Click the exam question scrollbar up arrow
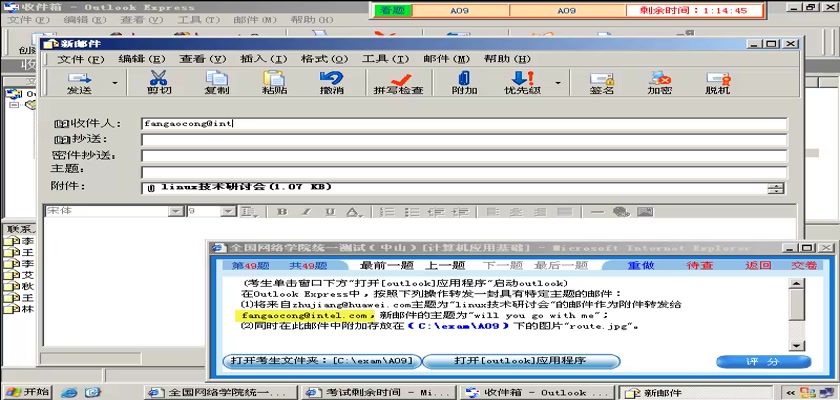The width and height of the screenshot is (840, 400). pyautogui.click(x=797, y=284)
